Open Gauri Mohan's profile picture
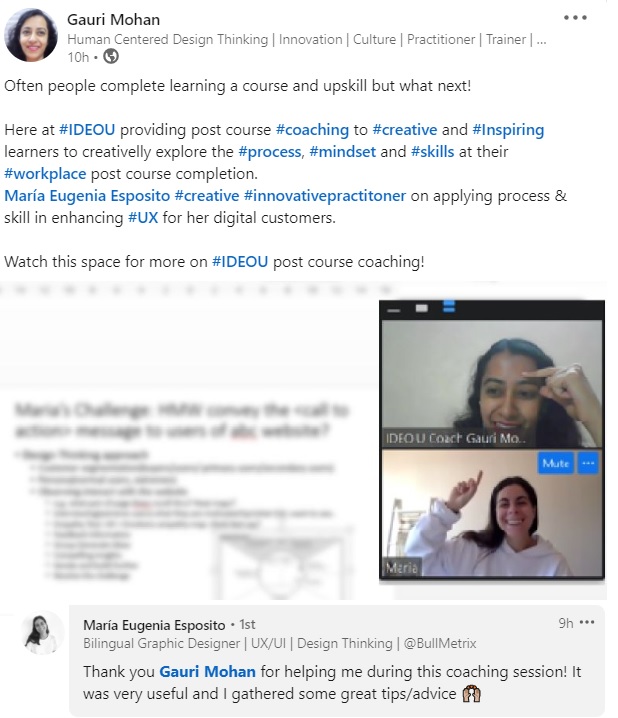618x718 pixels. coord(31,35)
